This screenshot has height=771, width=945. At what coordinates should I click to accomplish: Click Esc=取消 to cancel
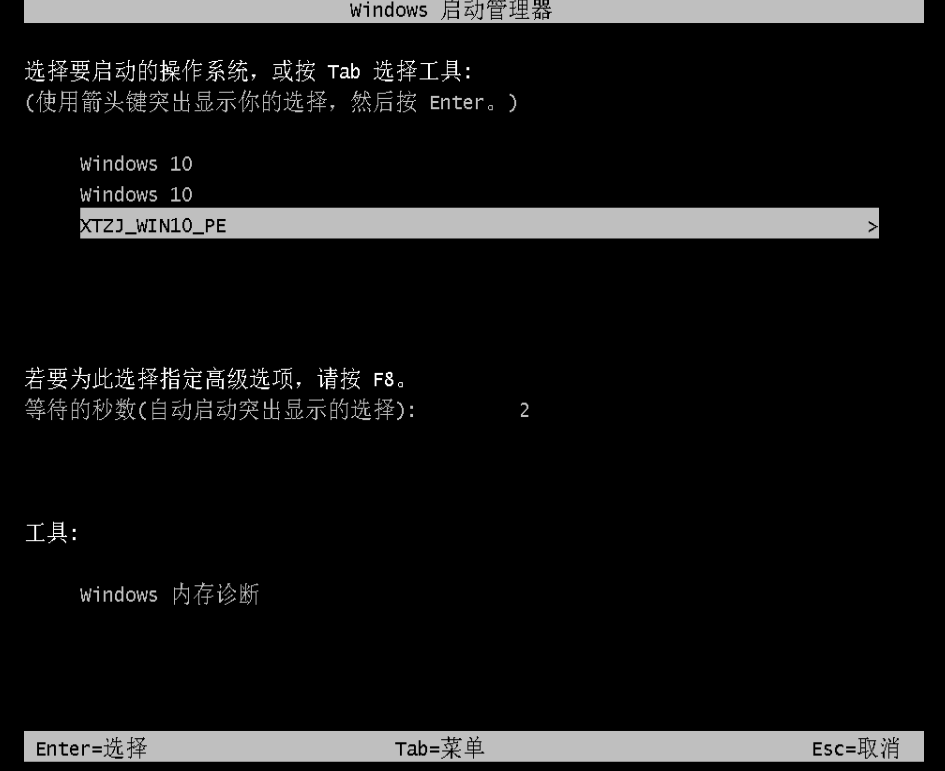pos(856,748)
